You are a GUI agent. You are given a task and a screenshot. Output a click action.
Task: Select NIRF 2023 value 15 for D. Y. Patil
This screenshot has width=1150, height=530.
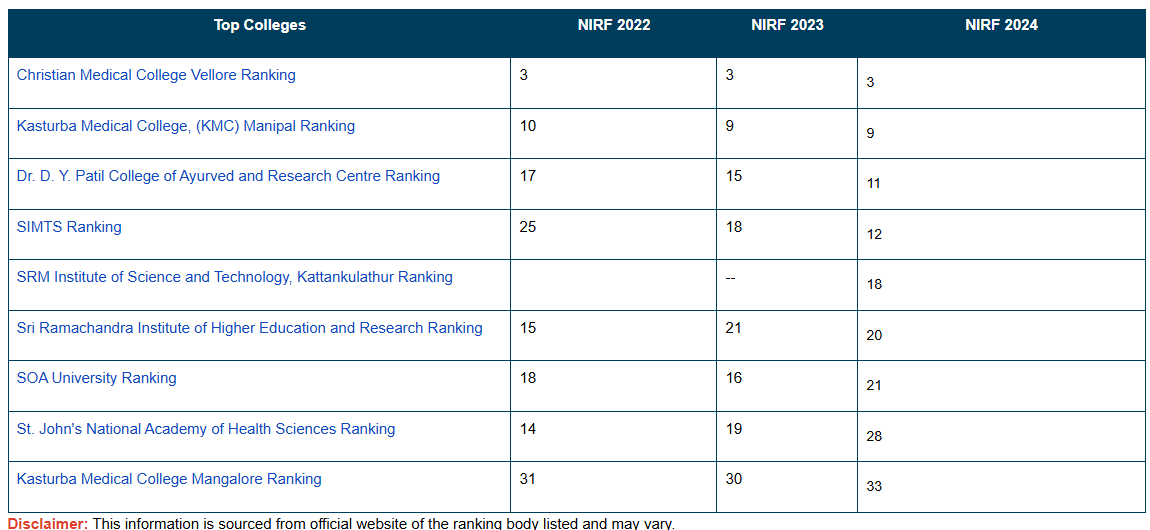pyautogui.click(x=733, y=176)
